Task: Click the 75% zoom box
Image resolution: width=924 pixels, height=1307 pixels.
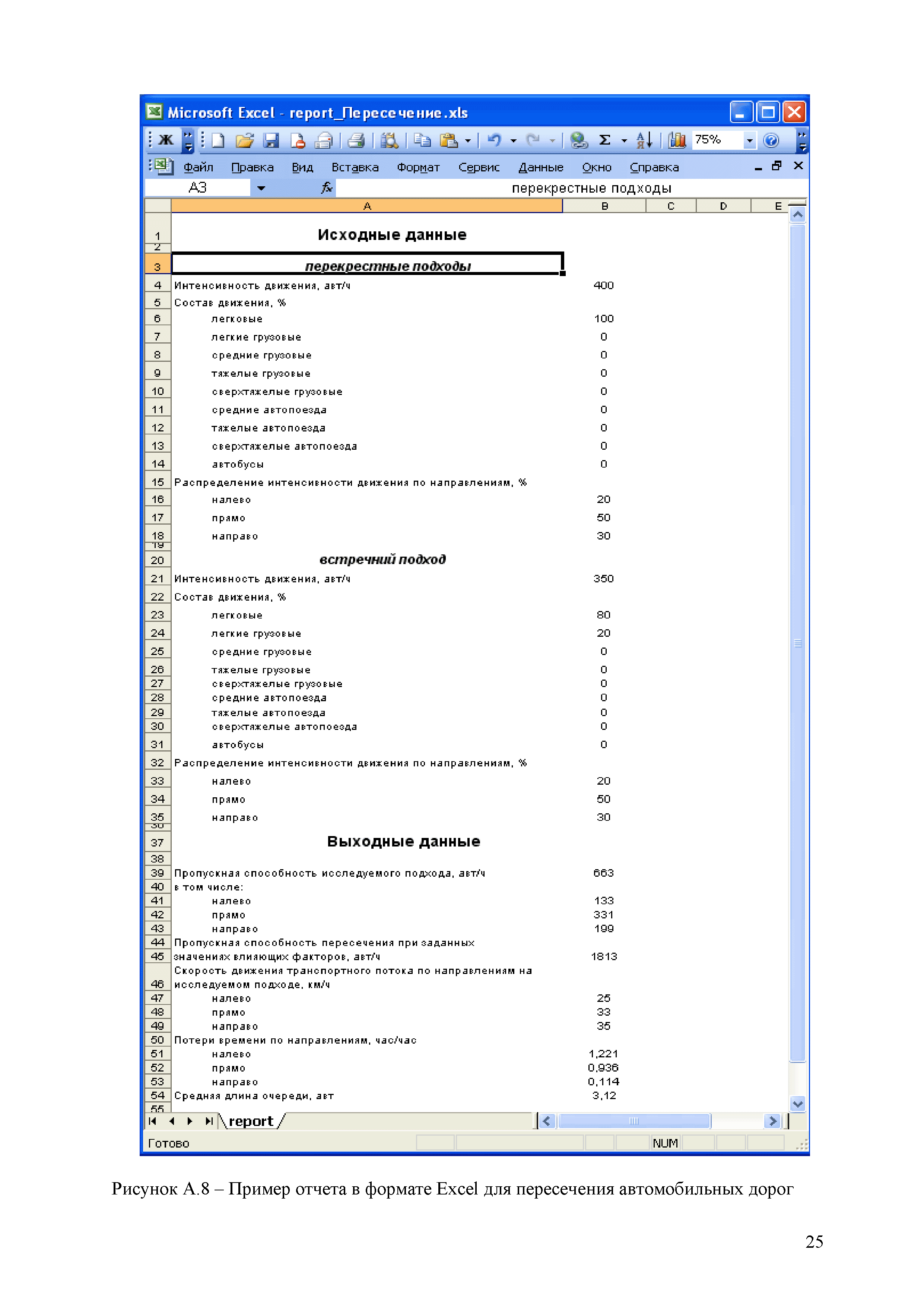Action: [x=717, y=140]
